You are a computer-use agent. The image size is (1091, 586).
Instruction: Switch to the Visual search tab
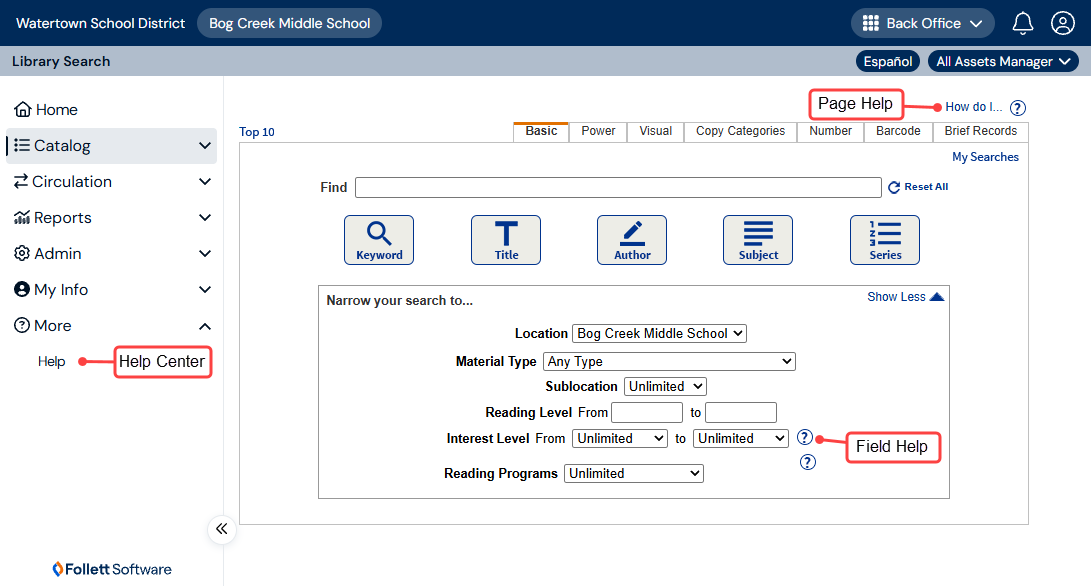click(x=655, y=131)
